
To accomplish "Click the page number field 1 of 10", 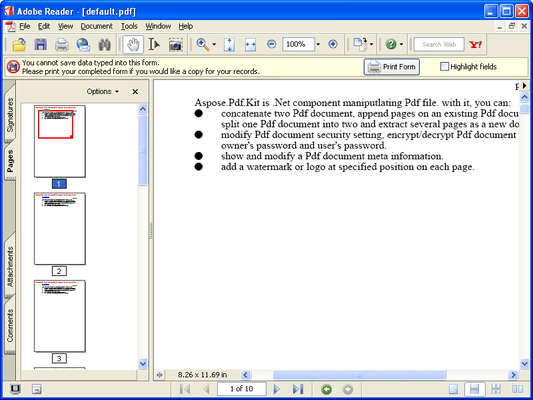I will 242,389.
